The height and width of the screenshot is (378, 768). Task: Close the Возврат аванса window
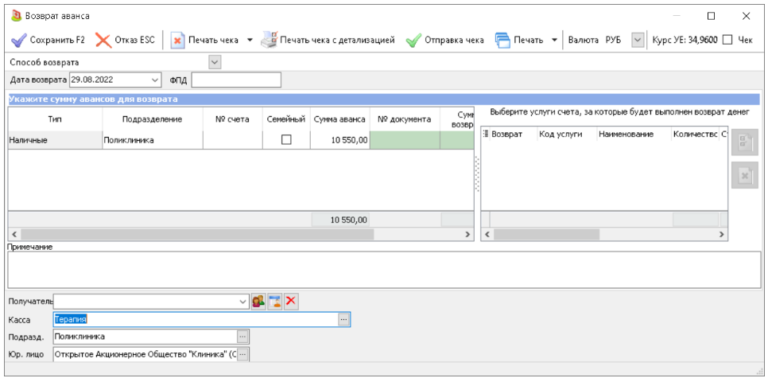click(746, 16)
